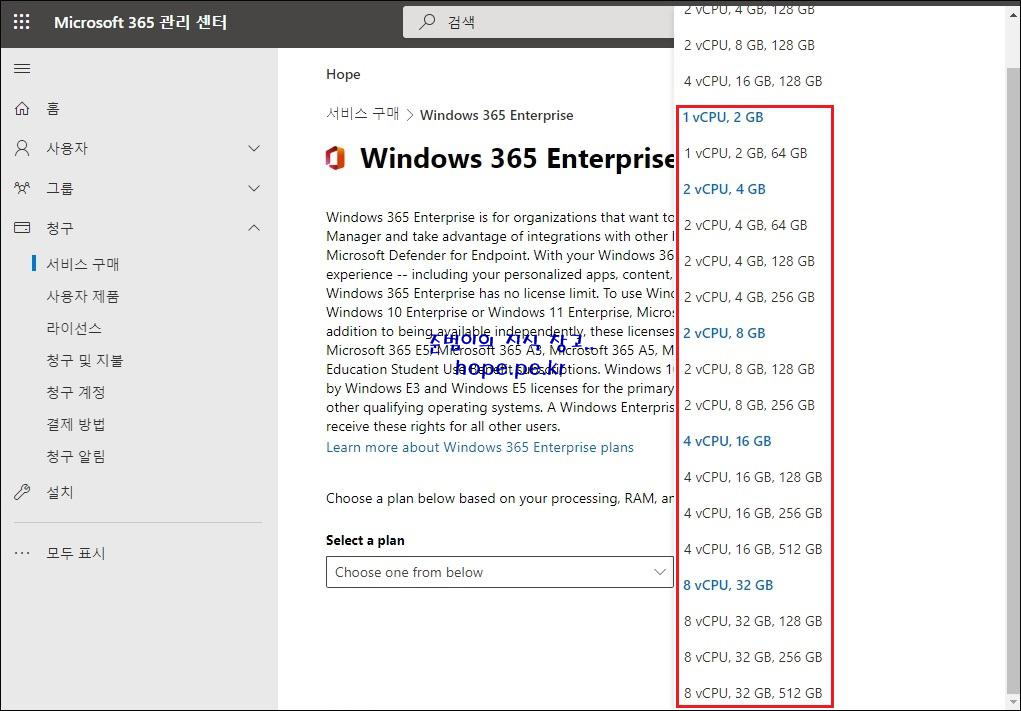The image size is (1021, 711).
Task: Select the 2 vCPU, 8 GB, 256 GB plan
Action: tap(749, 405)
